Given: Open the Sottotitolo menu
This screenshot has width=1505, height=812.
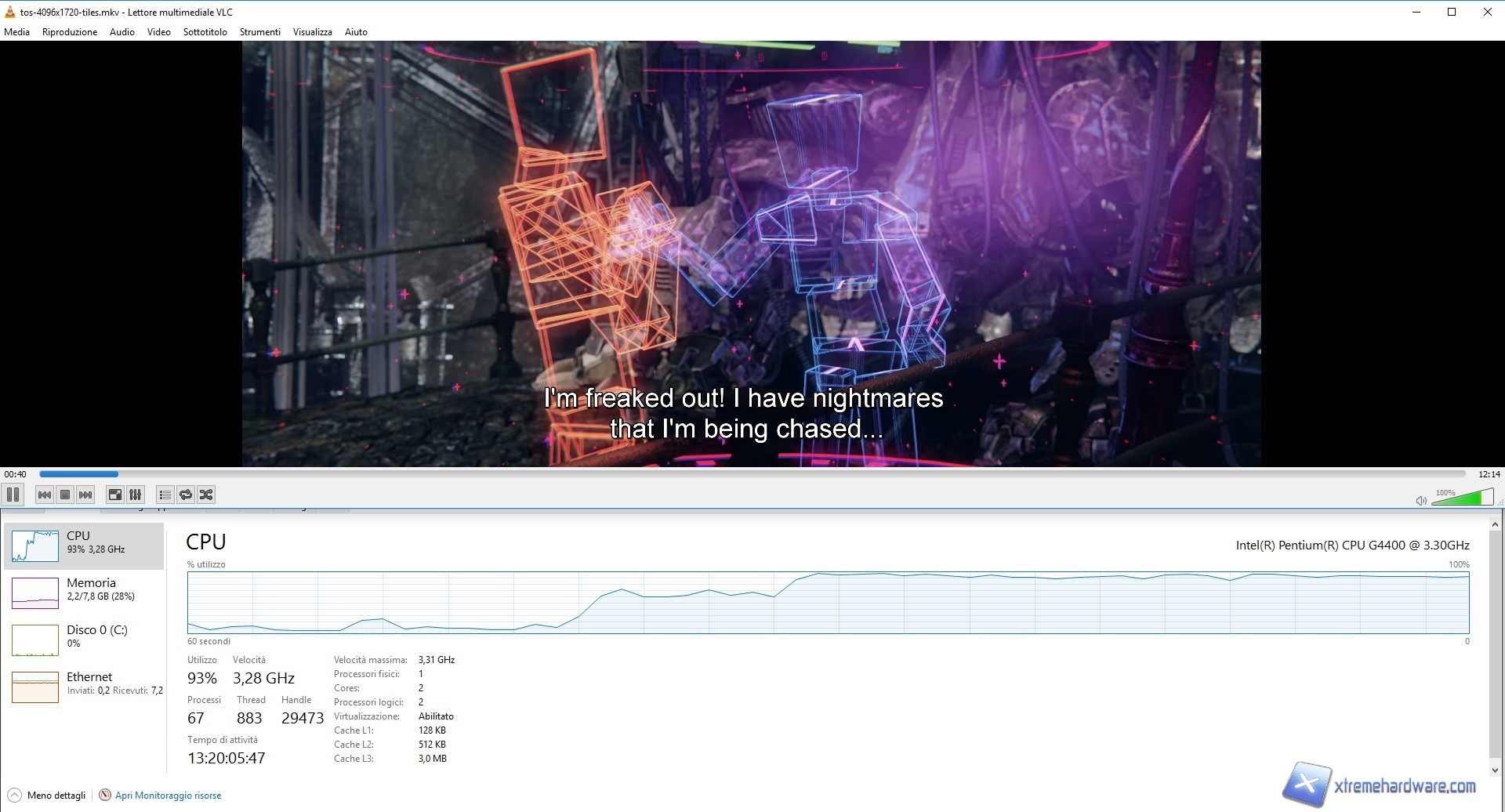Looking at the screenshot, I should point(205,32).
